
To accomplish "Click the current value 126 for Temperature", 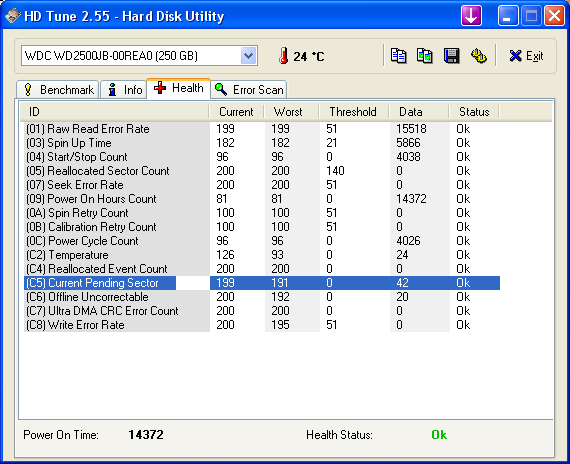I will pos(225,255).
